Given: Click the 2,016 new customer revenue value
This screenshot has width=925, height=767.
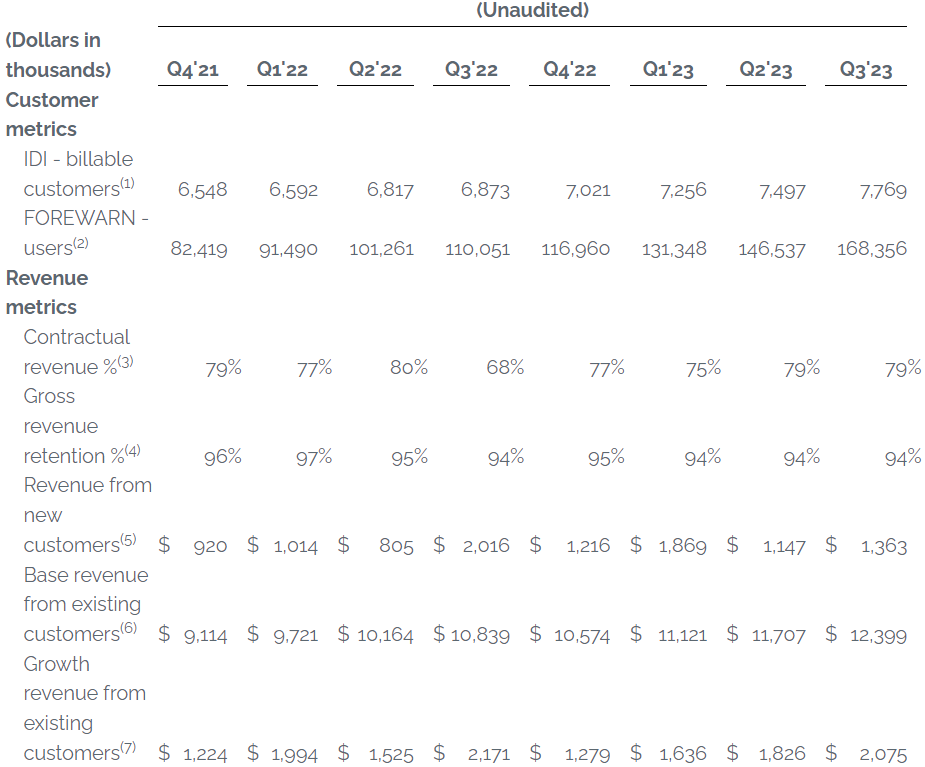Looking at the screenshot, I should (485, 546).
